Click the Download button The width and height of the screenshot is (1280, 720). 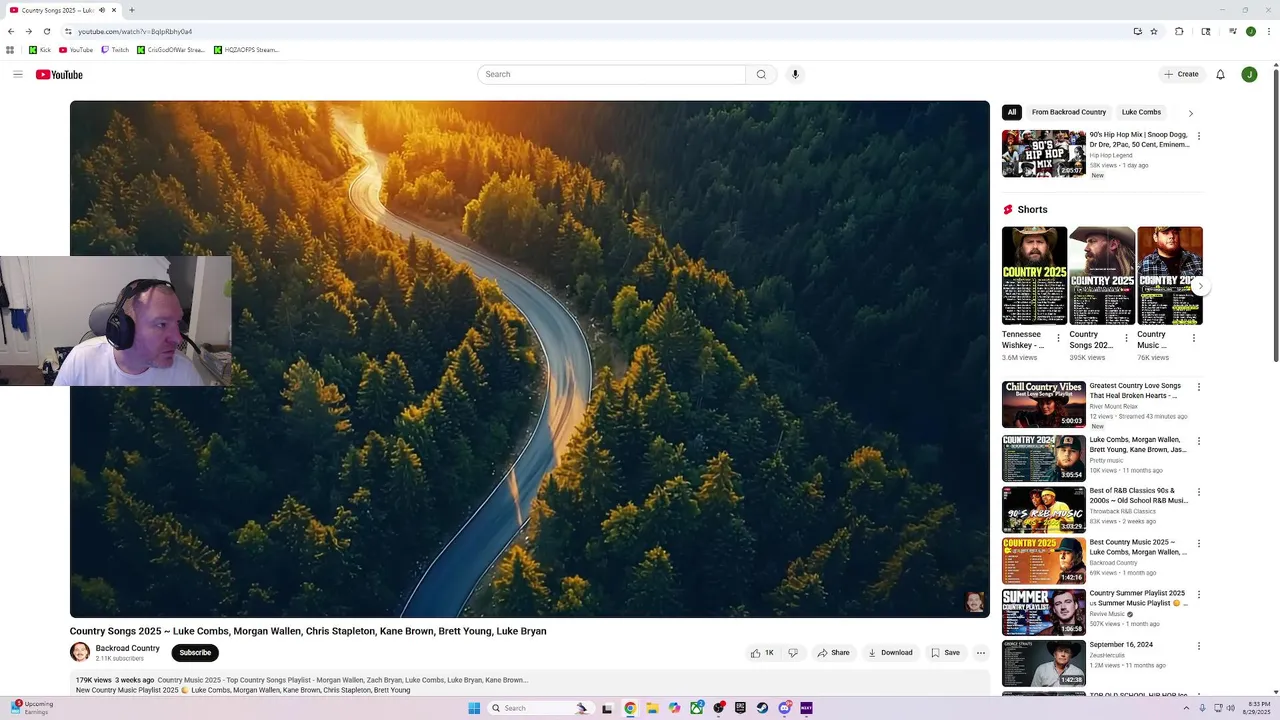(x=890, y=653)
